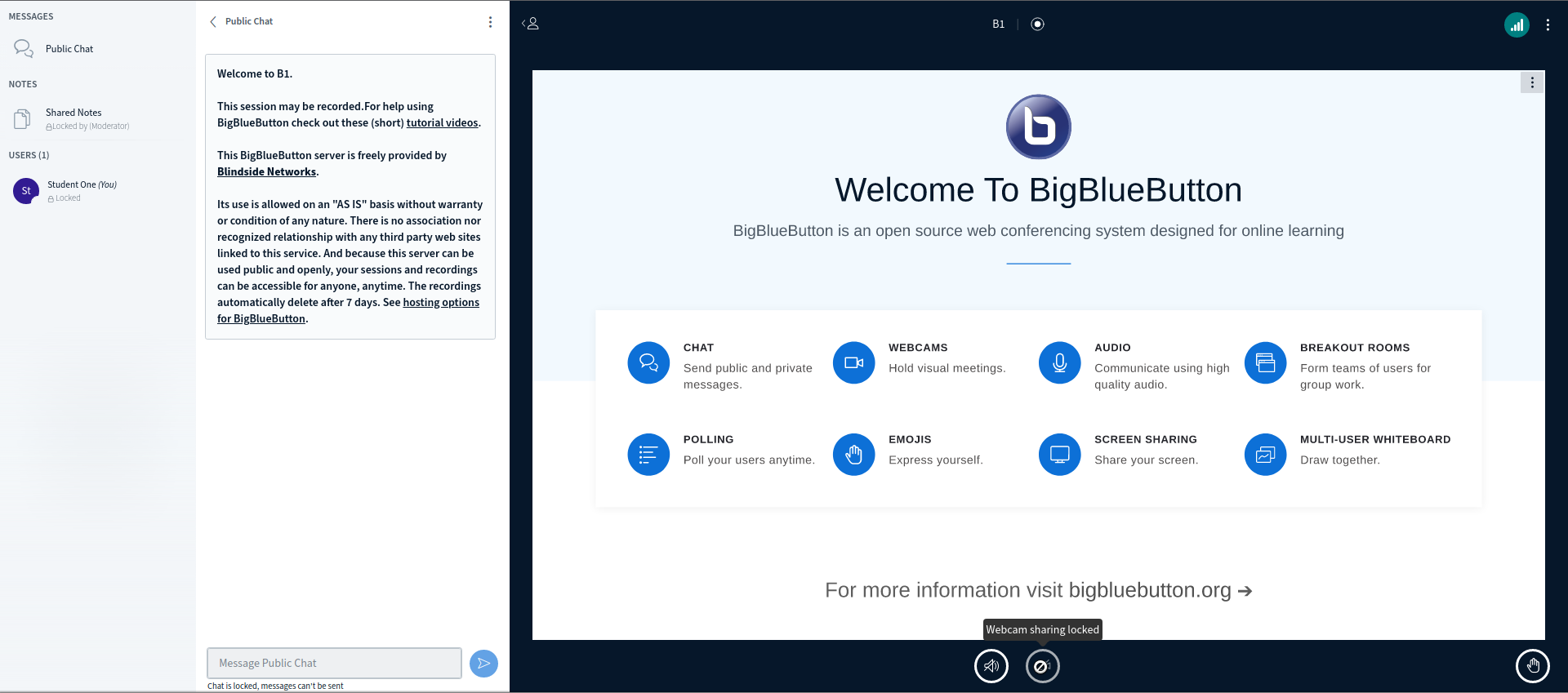
Task: Open the connection status indicator
Action: (x=1517, y=25)
